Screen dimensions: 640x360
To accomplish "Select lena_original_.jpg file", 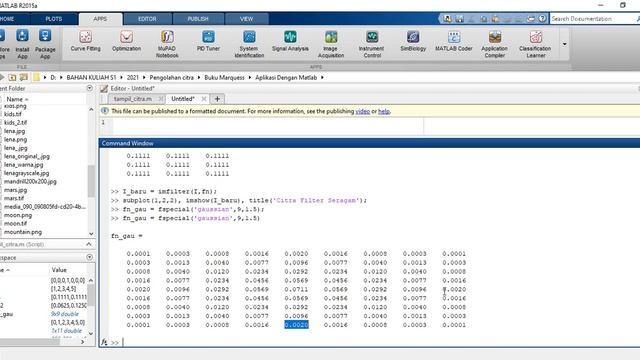I will [27, 156].
